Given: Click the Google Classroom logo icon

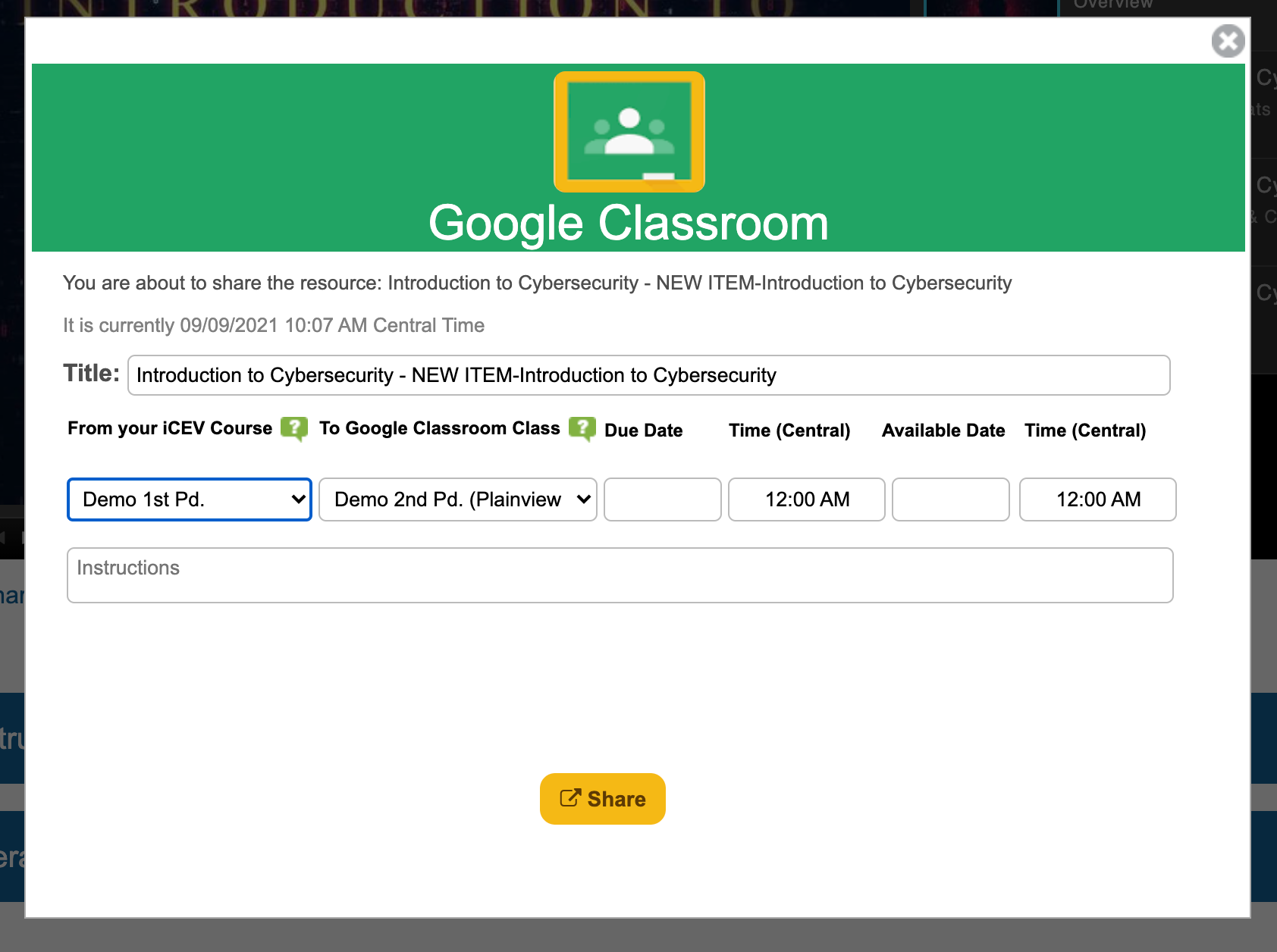Looking at the screenshot, I should tap(629, 132).
